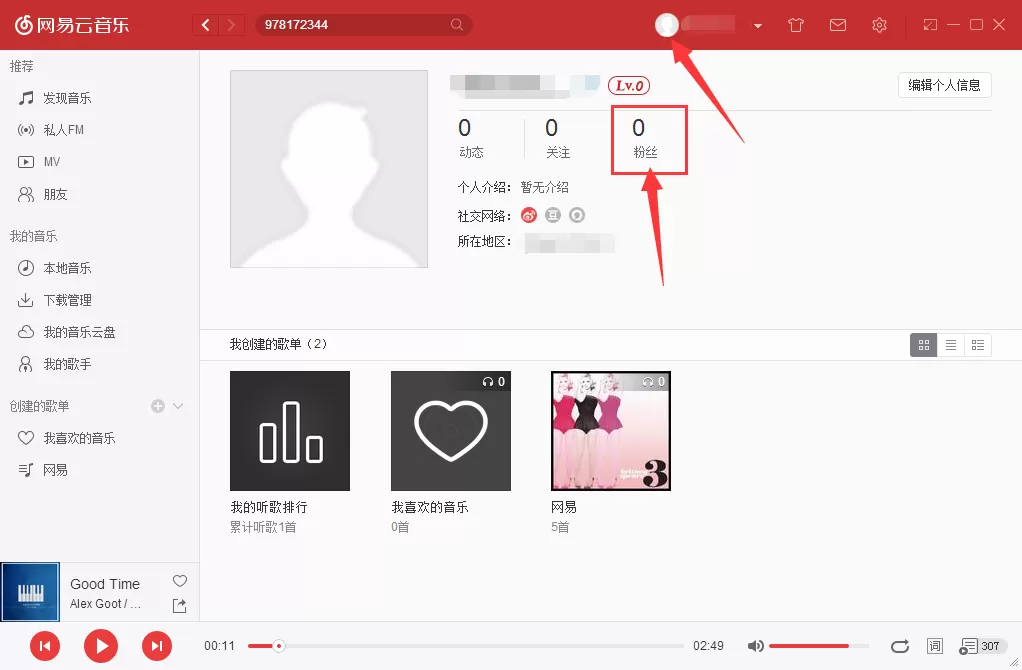Viewport: 1022px width, 670px height.
Task: Click the Douban social network icon
Action: (553, 215)
